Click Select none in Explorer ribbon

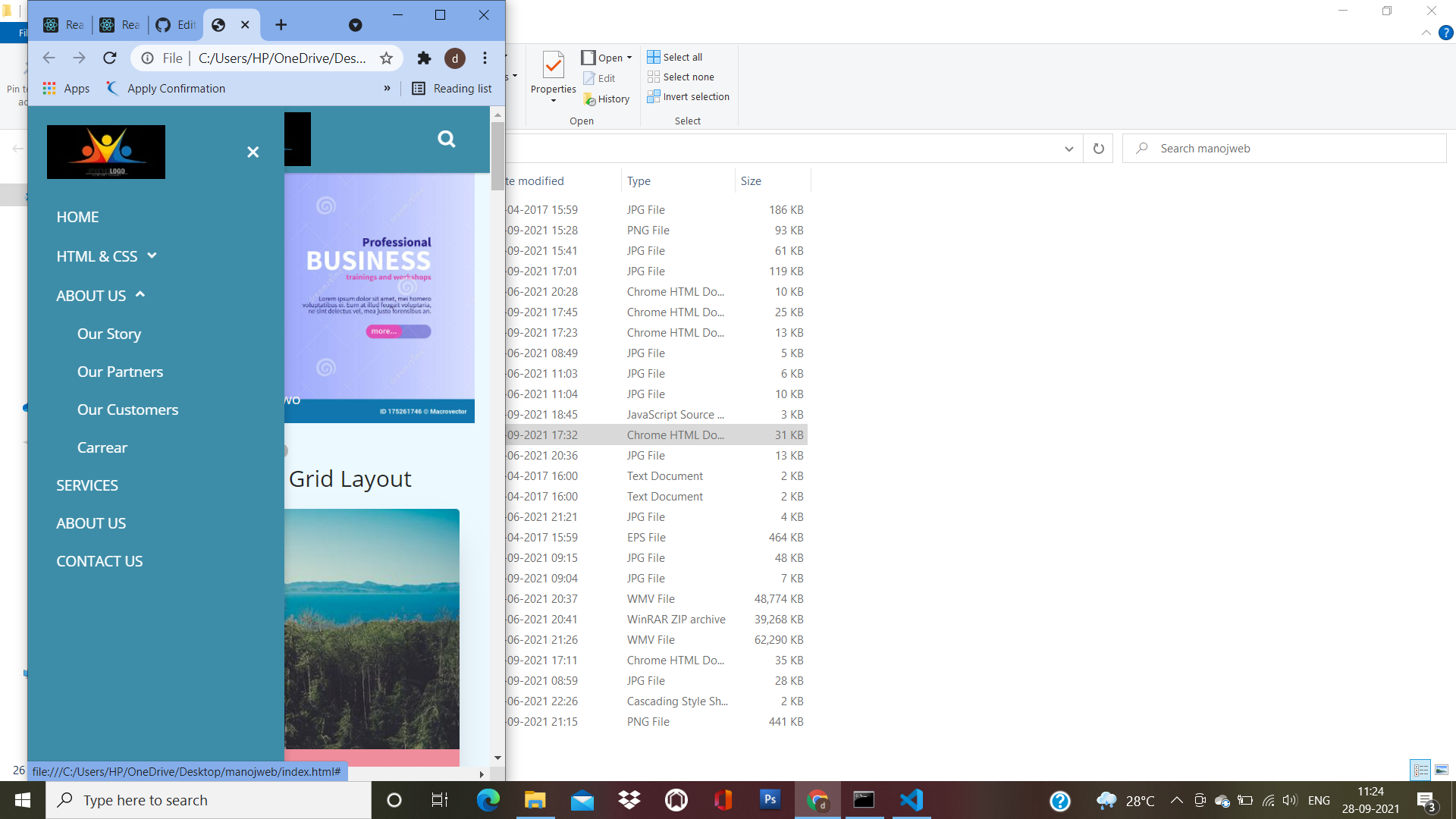(681, 77)
